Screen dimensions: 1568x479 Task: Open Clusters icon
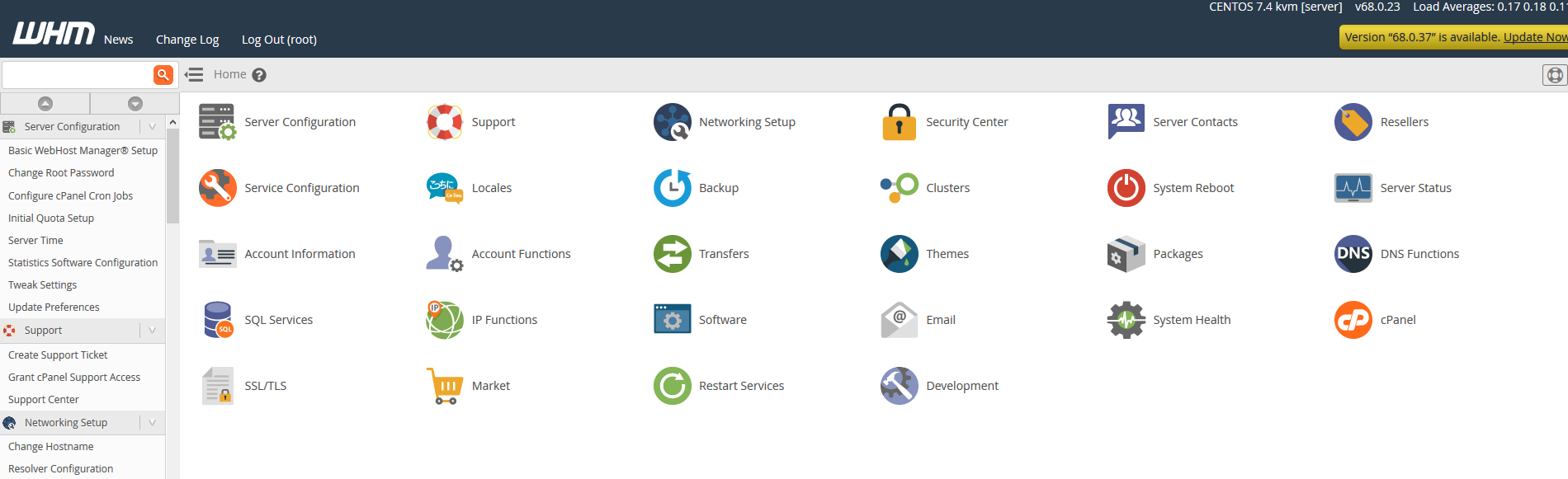(x=900, y=187)
